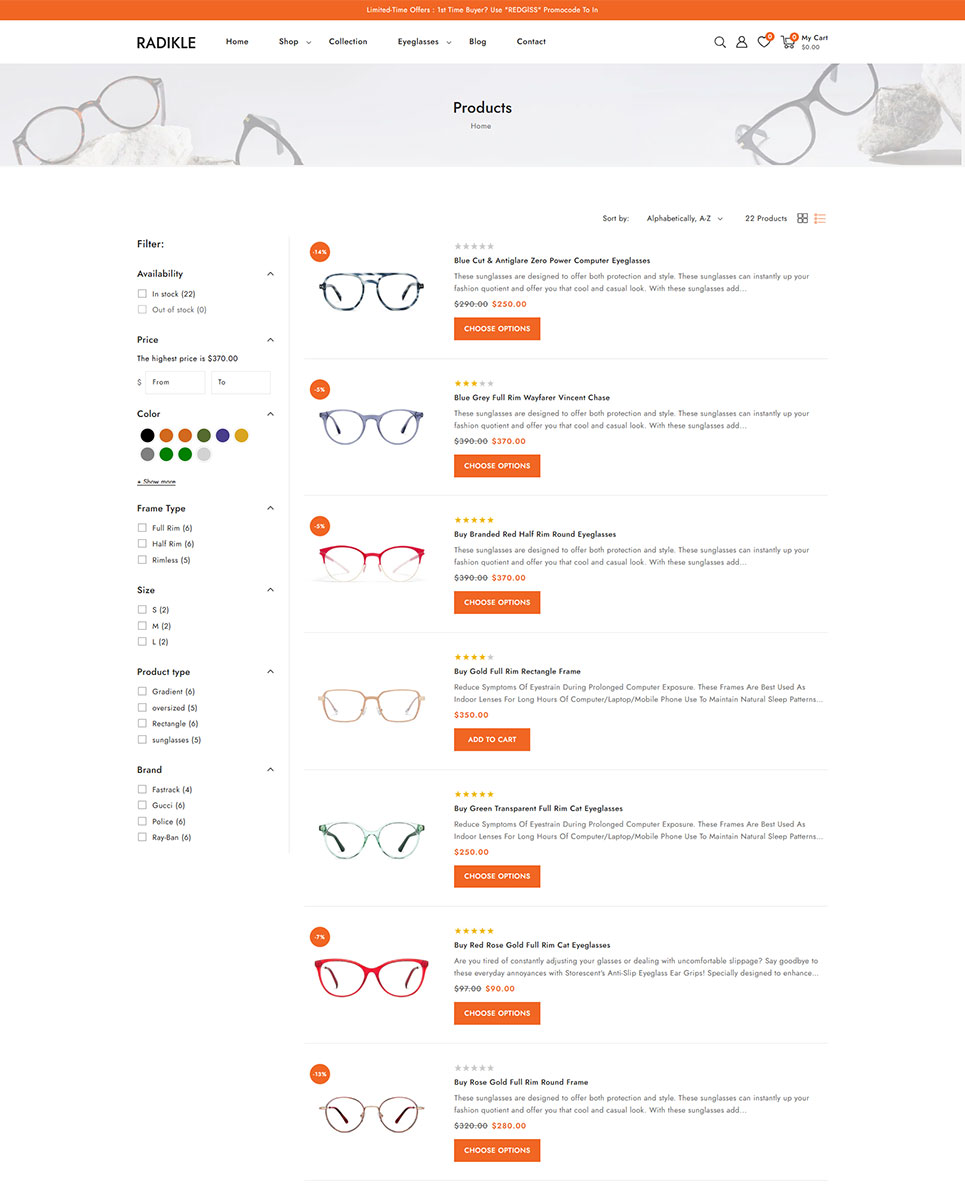Check the Full Rim frame type
This screenshot has width=965, height=1200.
[x=142, y=528]
